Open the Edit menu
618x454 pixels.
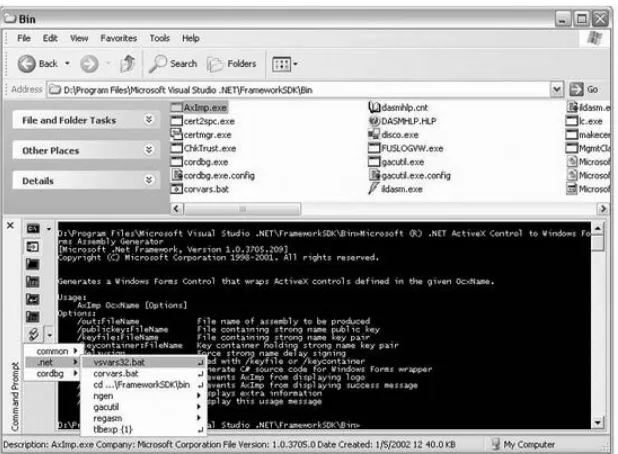click(50, 38)
